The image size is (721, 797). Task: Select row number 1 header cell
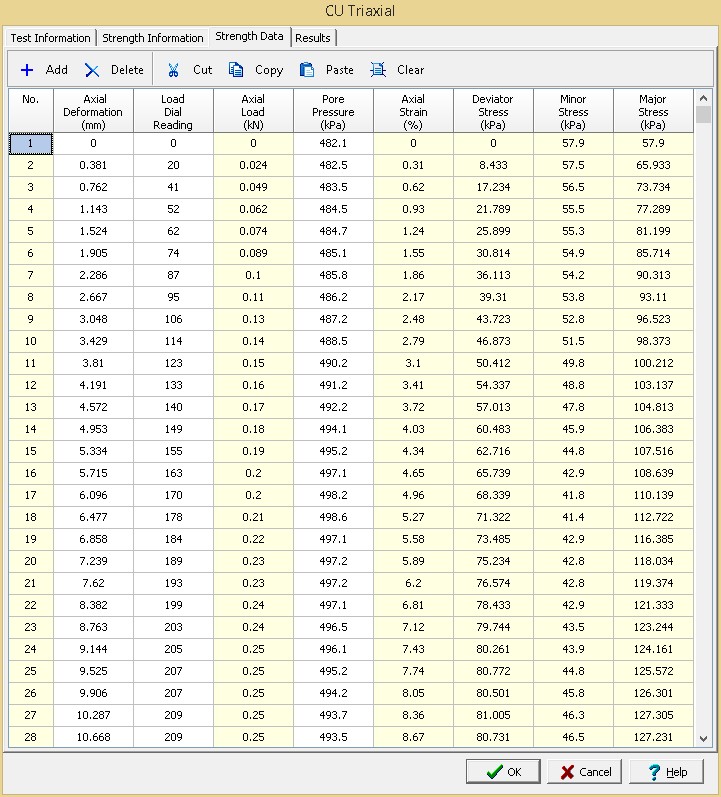point(30,144)
